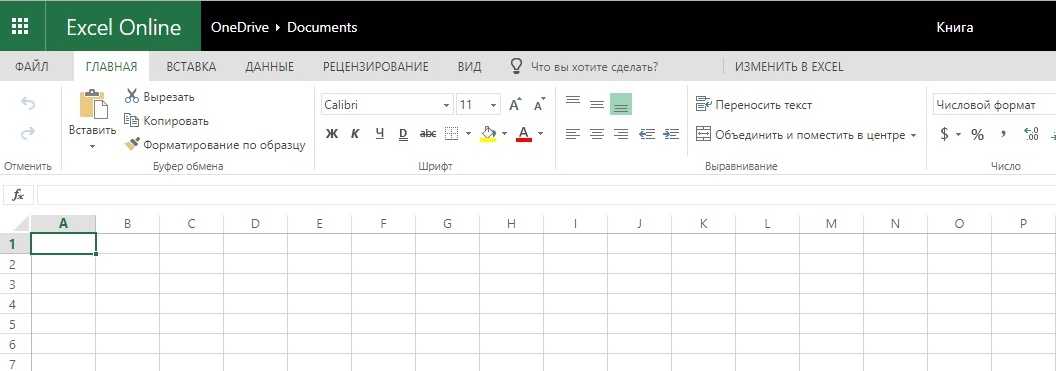Click the fx insert function icon
Image resolution: width=1056 pixels, height=371 pixels.
coord(19,195)
